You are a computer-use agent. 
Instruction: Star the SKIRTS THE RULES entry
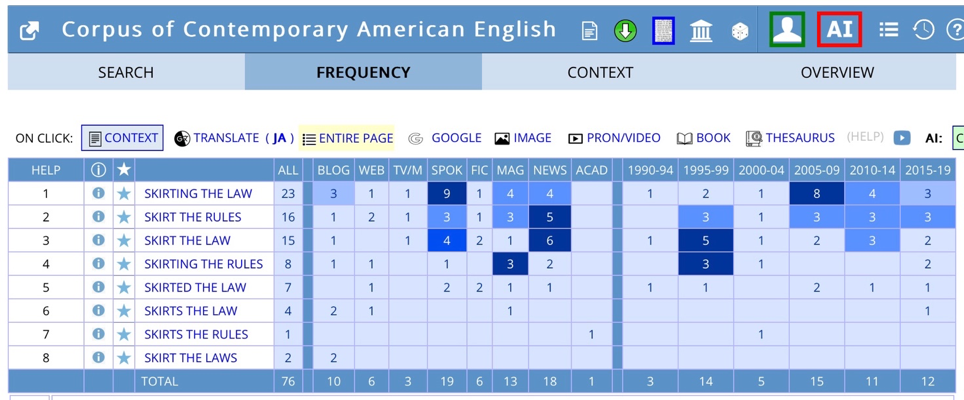click(x=124, y=334)
